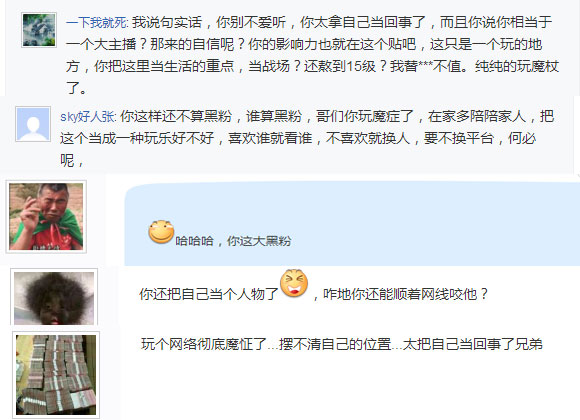Open the profile of user 一下我就死

(x=96, y=23)
